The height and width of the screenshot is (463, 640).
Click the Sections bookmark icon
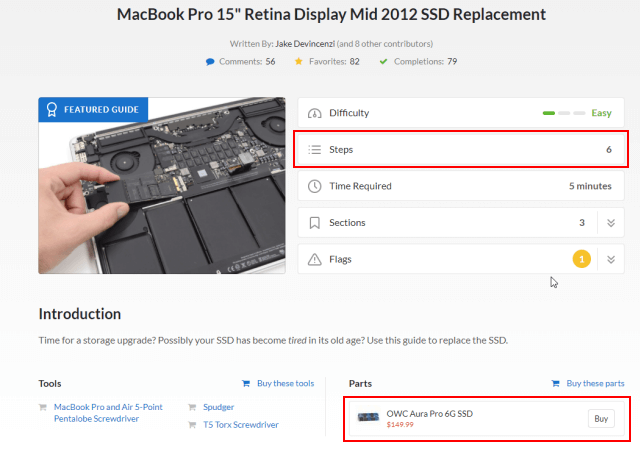[314, 223]
